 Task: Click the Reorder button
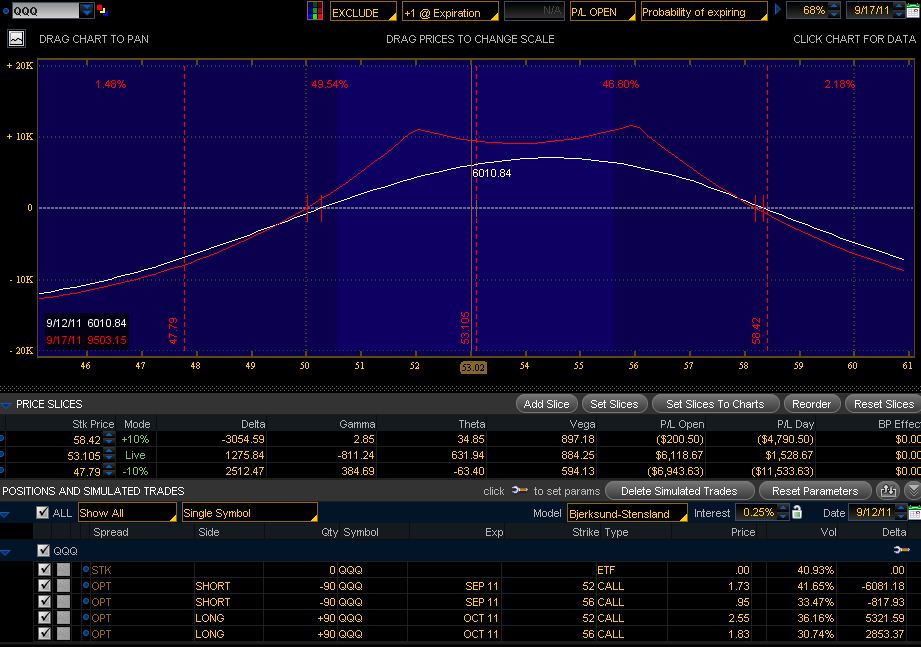[811, 404]
